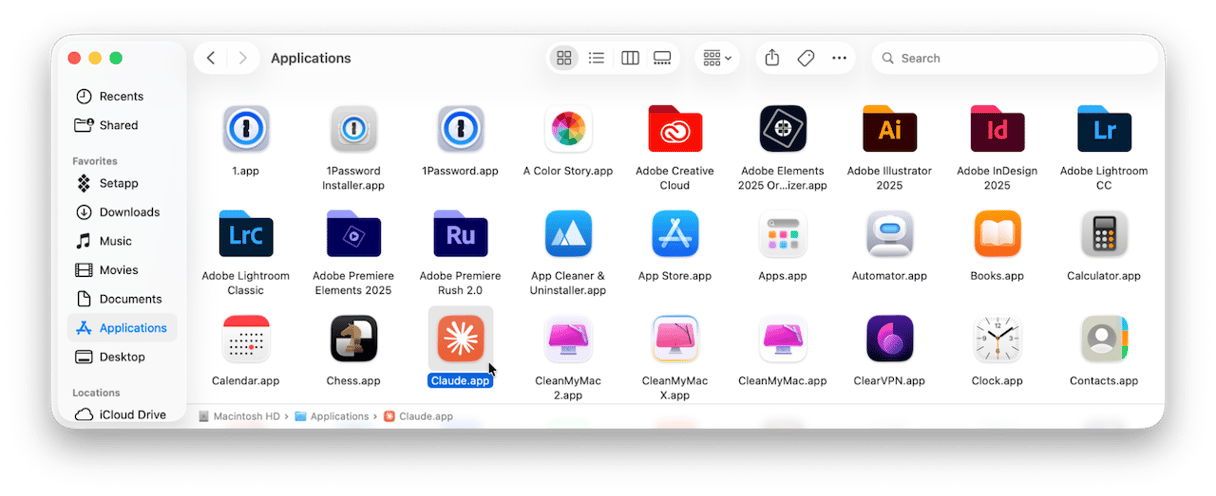Select the Calendar.app icon

click(x=246, y=339)
